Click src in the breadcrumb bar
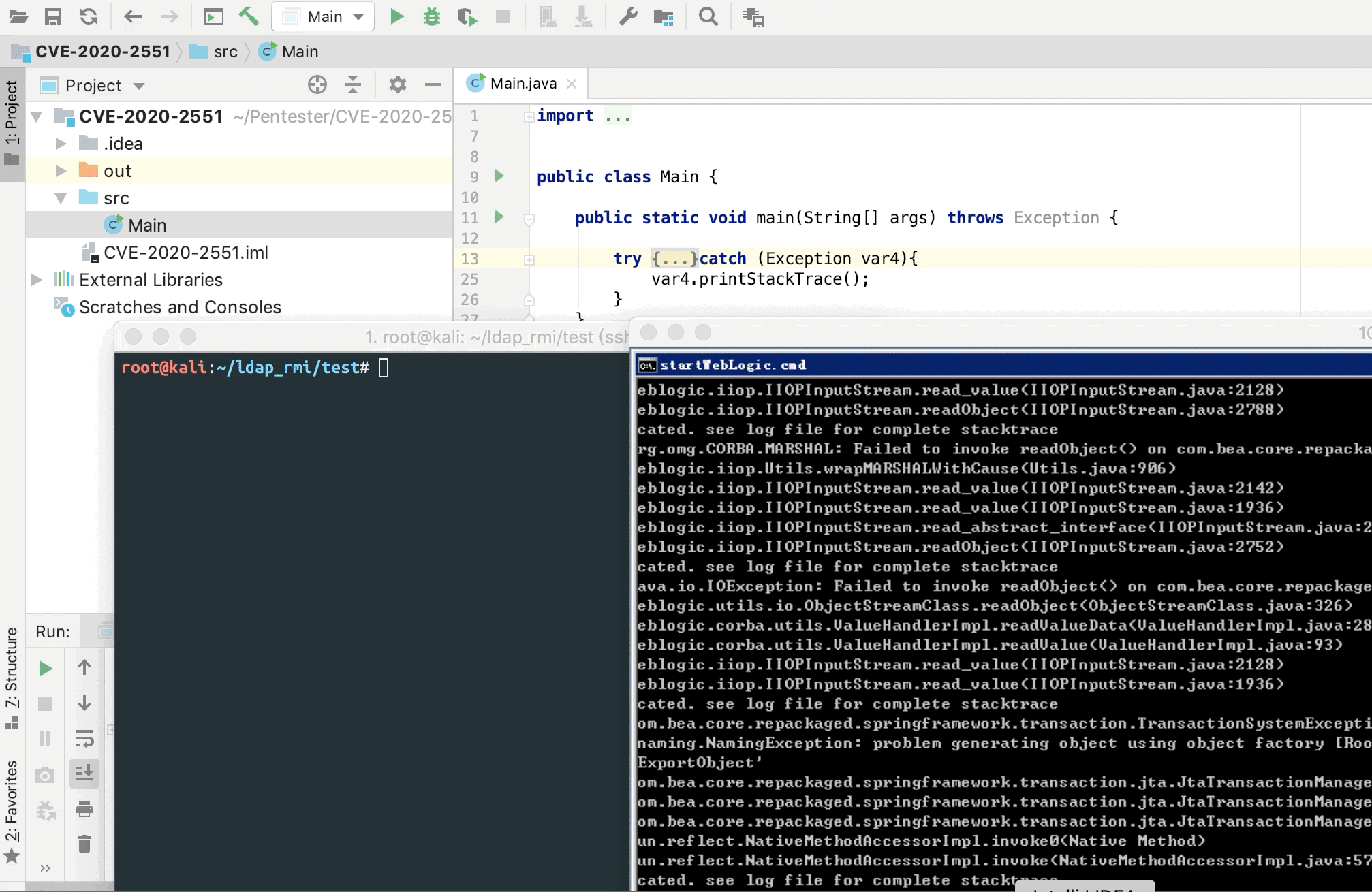Screen dimensions: 1372x892 pos(225,52)
